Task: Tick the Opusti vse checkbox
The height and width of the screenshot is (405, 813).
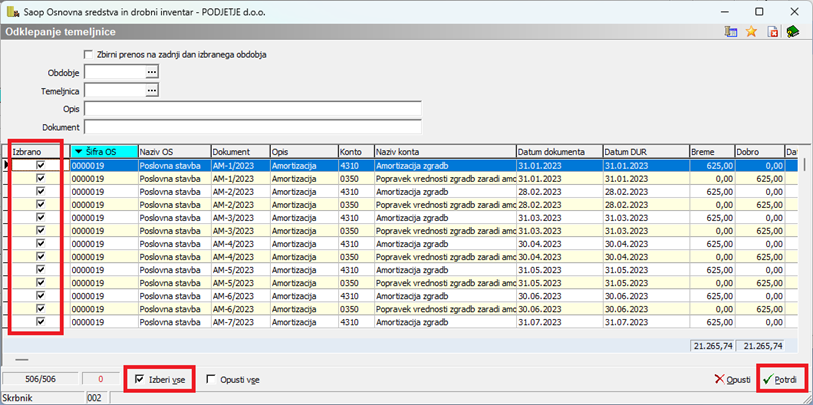Action: (x=211, y=379)
